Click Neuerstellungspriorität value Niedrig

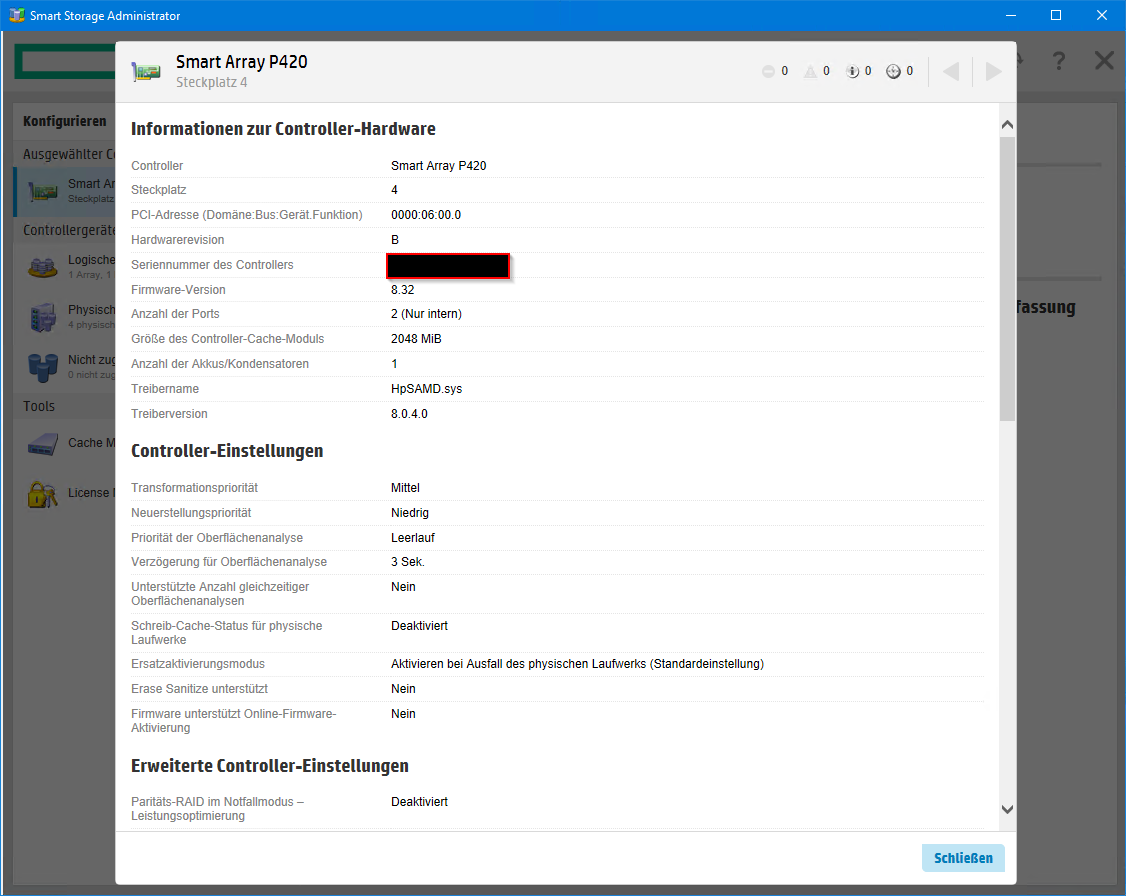[x=409, y=513]
